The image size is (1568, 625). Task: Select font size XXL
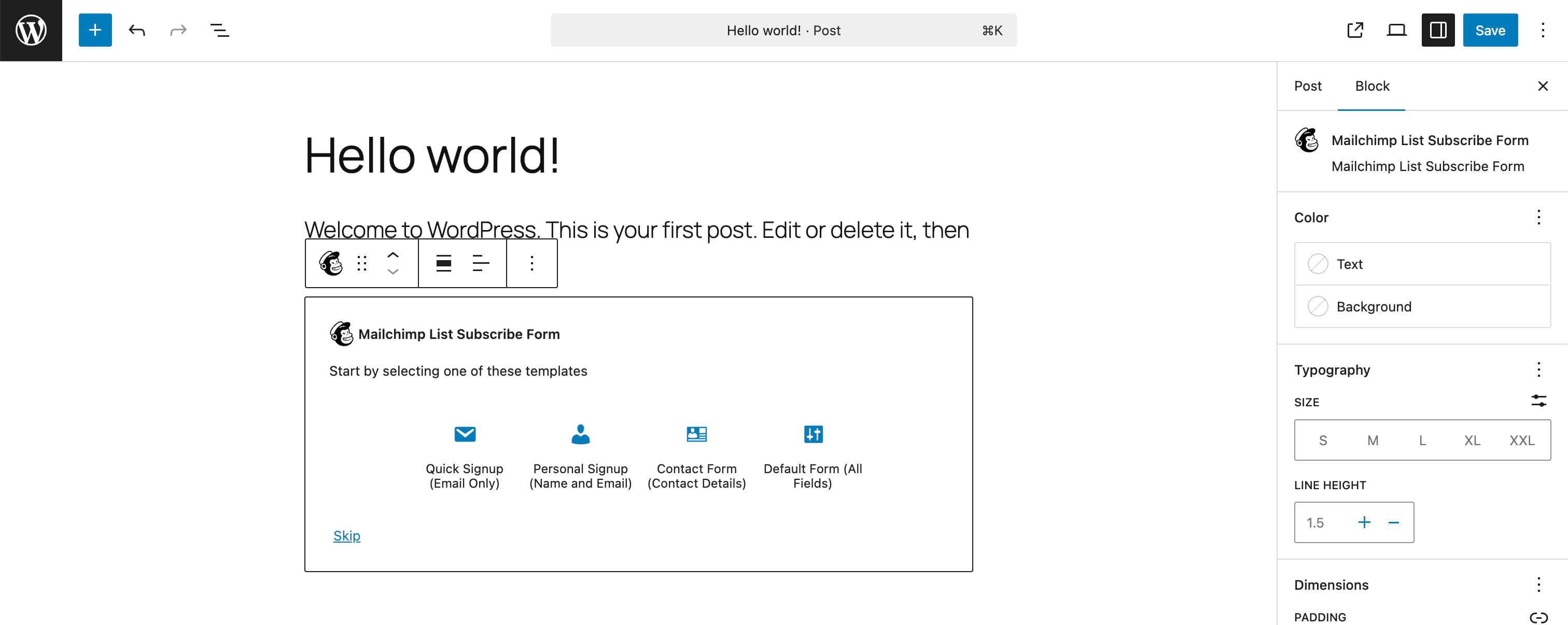[1522, 440]
